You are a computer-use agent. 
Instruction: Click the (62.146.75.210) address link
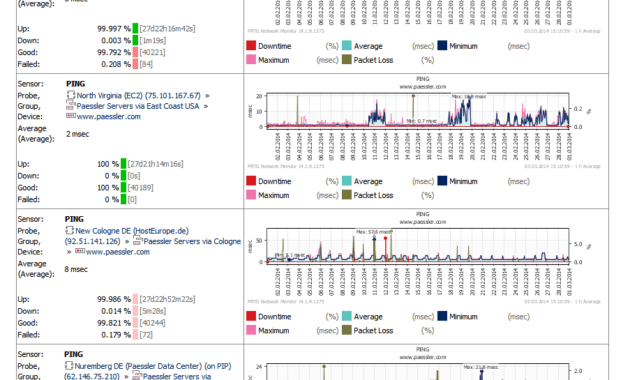pyautogui.click(x=92, y=377)
